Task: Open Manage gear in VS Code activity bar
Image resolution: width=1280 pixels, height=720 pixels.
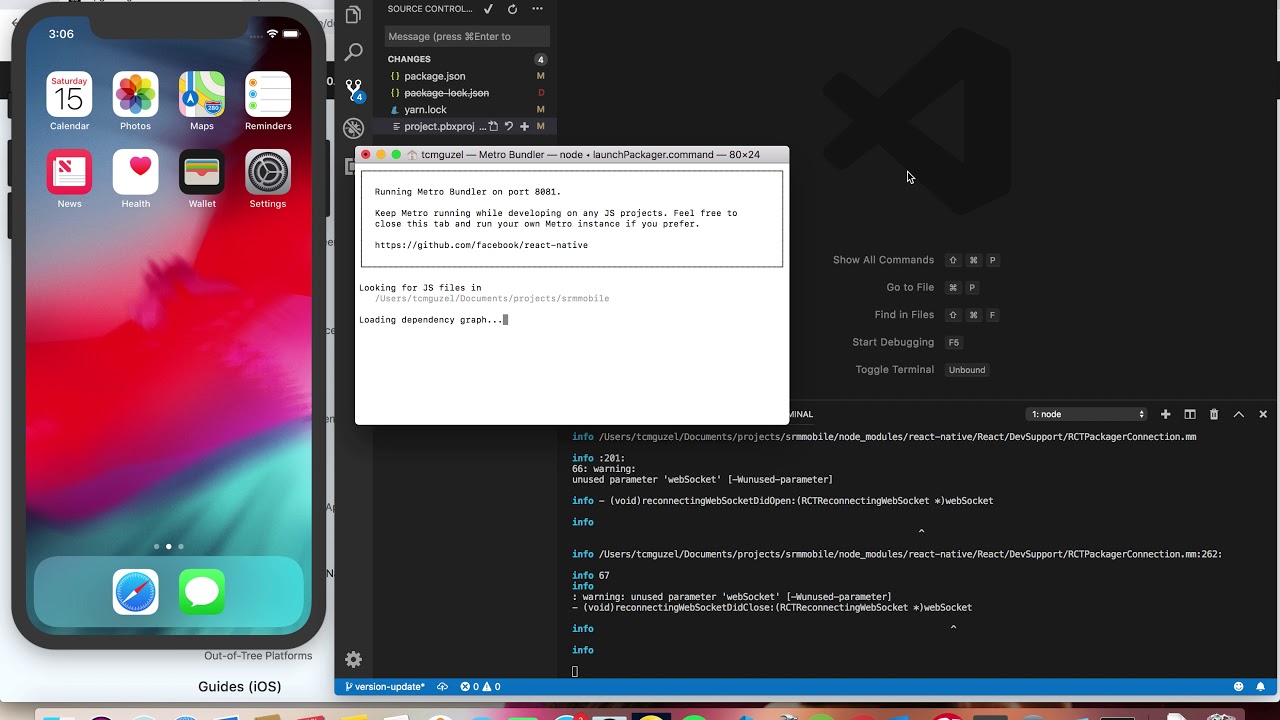Action: (353, 659)
